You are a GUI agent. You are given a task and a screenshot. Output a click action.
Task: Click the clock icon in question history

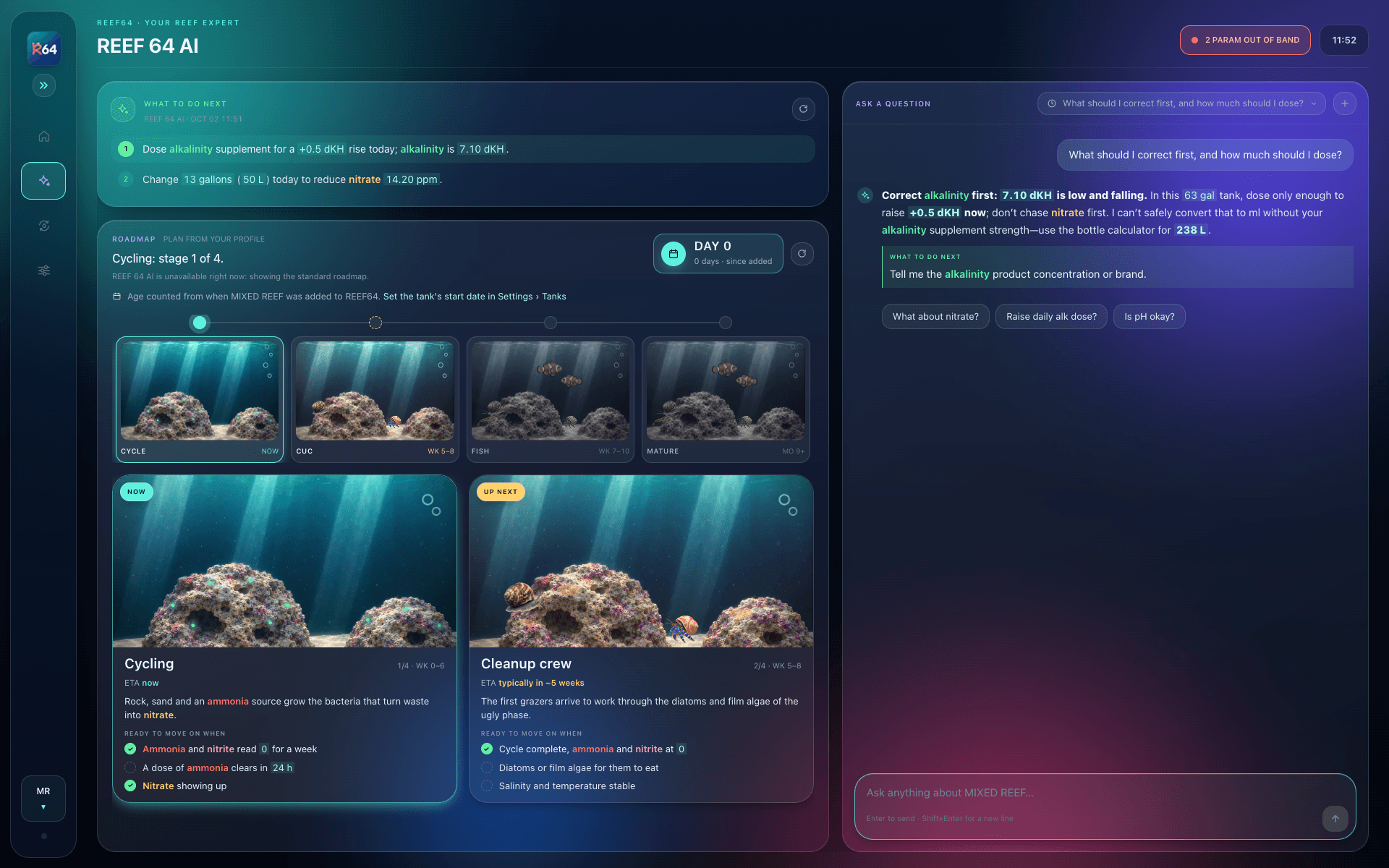pos(1052,103)
